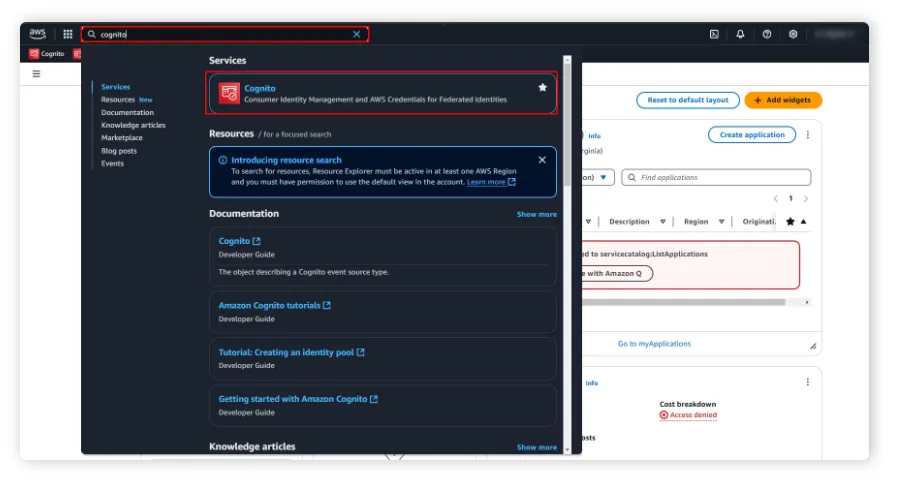Toggle the hamburger navigation menu

[x=36, y=74]
